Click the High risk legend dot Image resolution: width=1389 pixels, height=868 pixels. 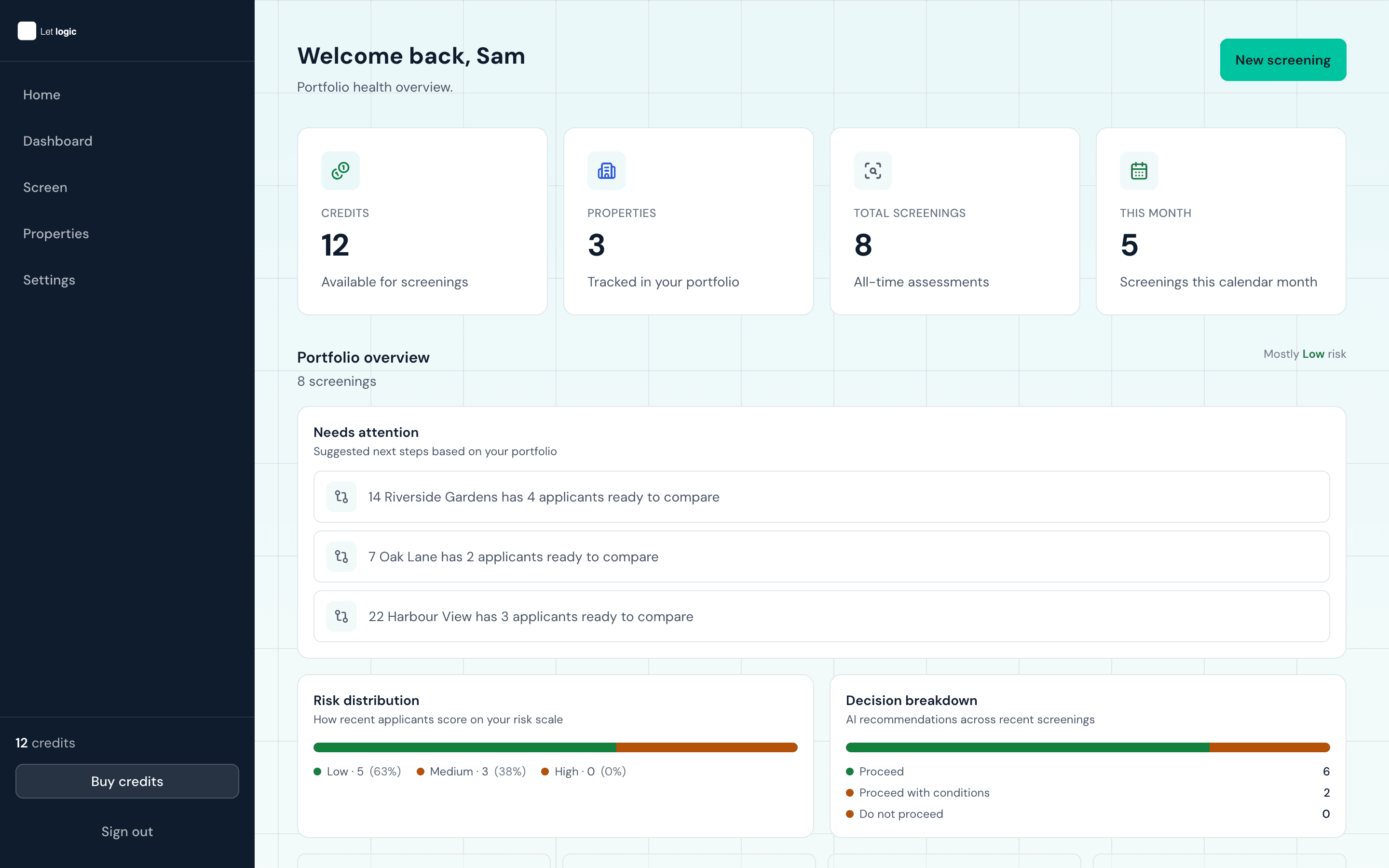point(545,772)
